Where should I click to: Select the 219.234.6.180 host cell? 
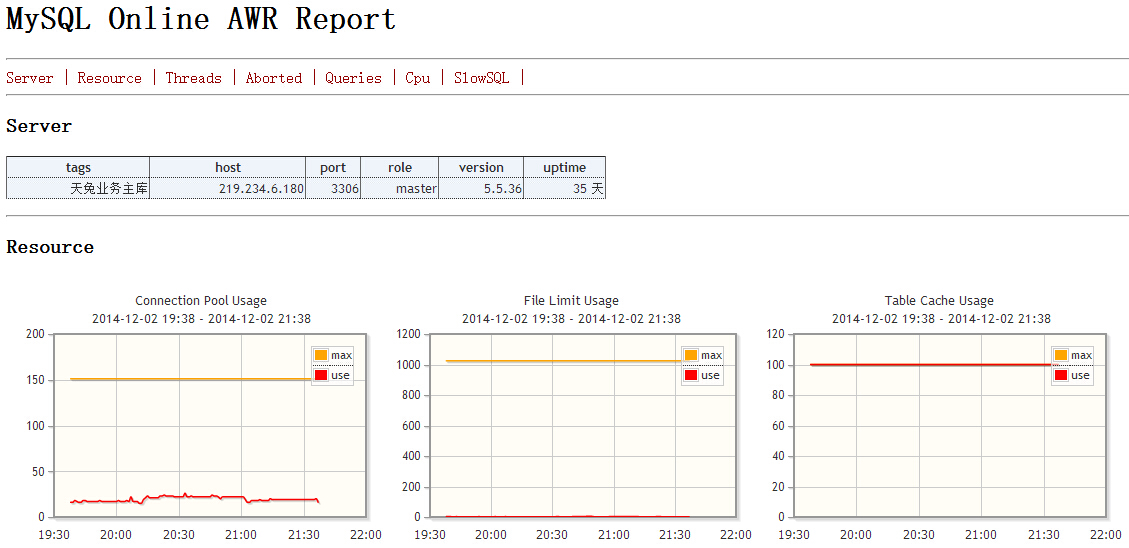[x=228, y=189]
